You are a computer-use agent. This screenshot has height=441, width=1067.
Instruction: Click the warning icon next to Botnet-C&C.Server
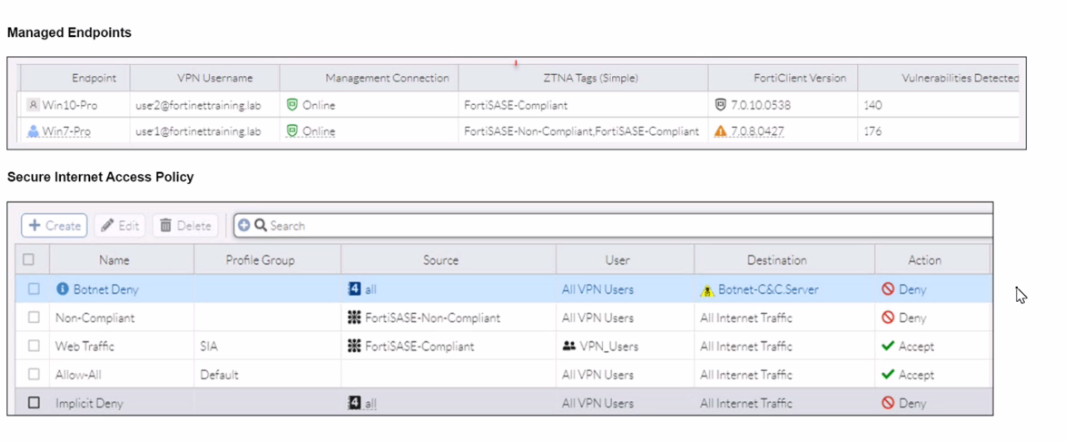point(707,290)
